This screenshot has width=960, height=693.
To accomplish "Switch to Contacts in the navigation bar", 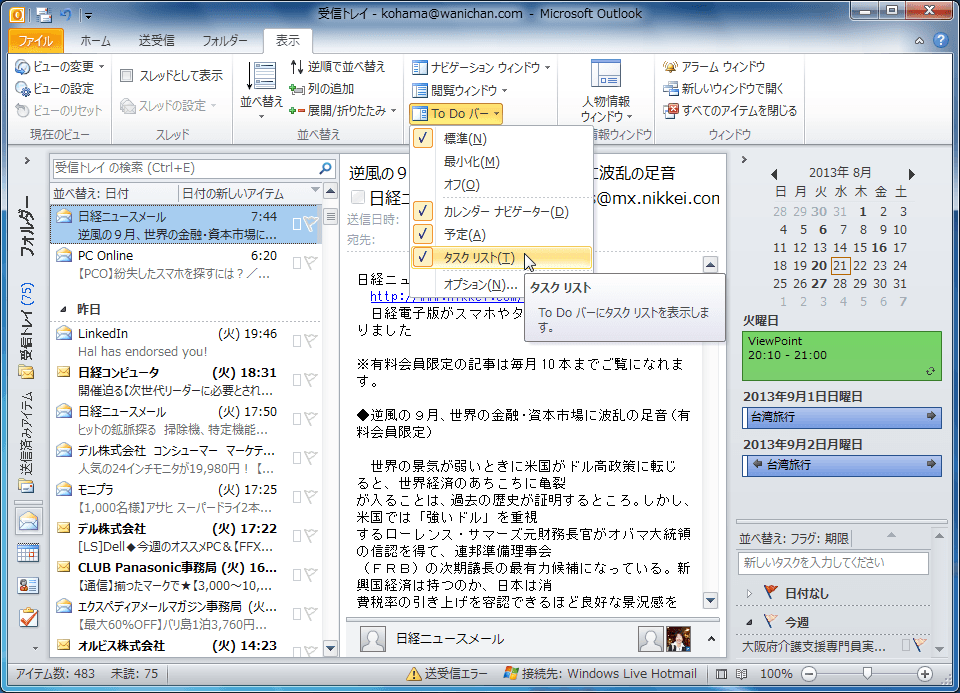I will pyautogui.click(x=28, y=585).
